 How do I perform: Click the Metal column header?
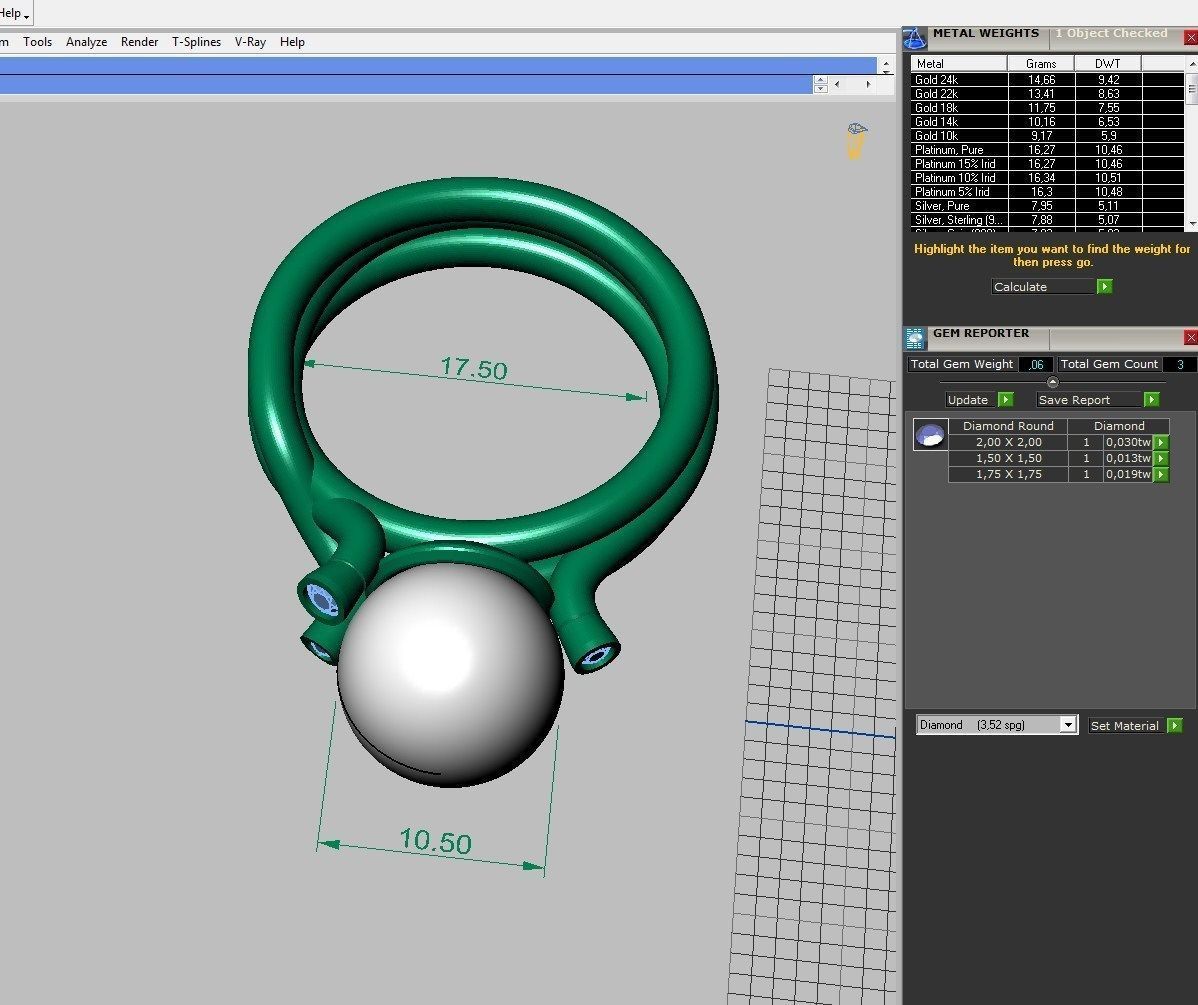tap(959, 63)
